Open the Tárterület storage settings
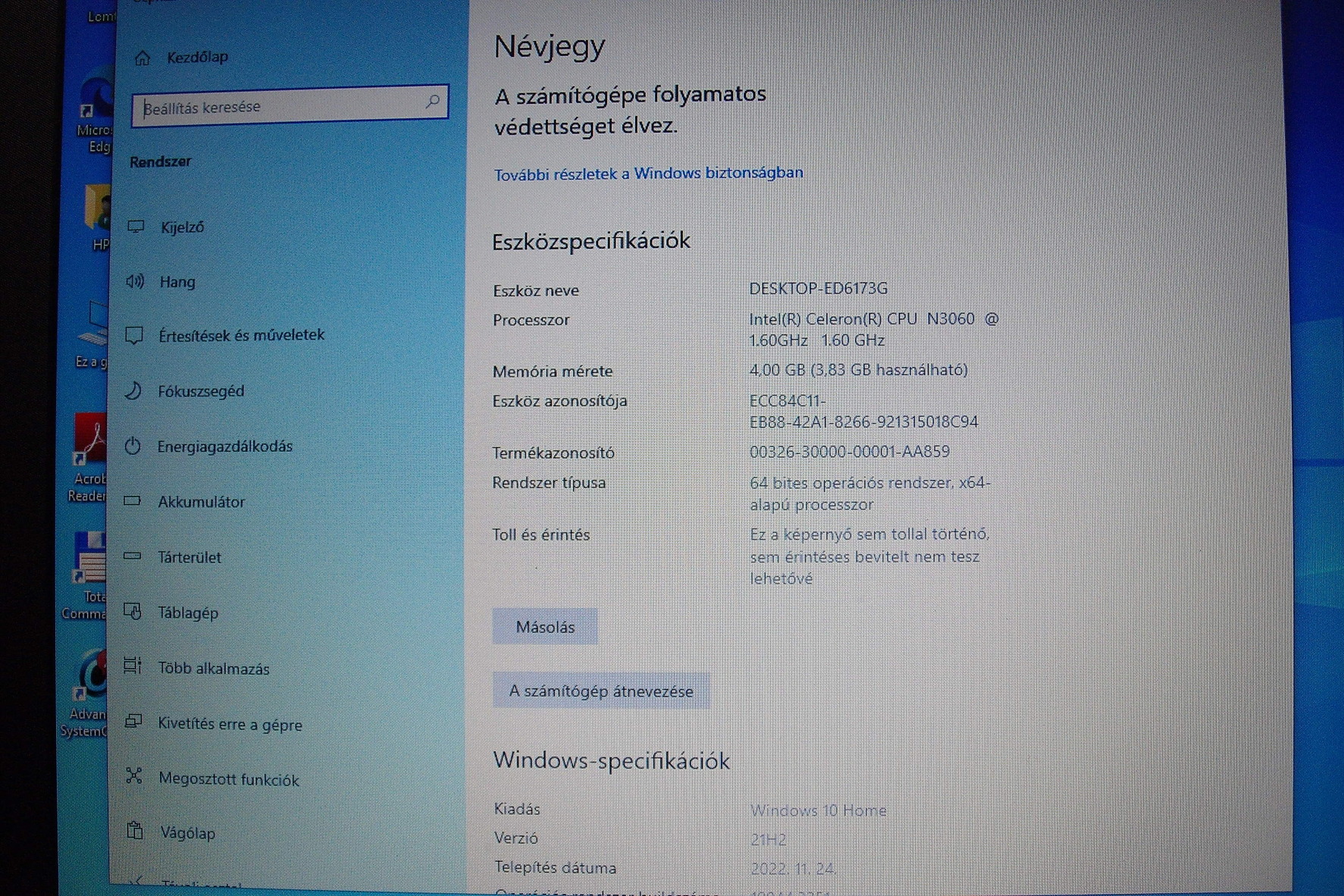The height and width of the screenshot is (896, 1344). pyautogui.click(x=190, y=557)
